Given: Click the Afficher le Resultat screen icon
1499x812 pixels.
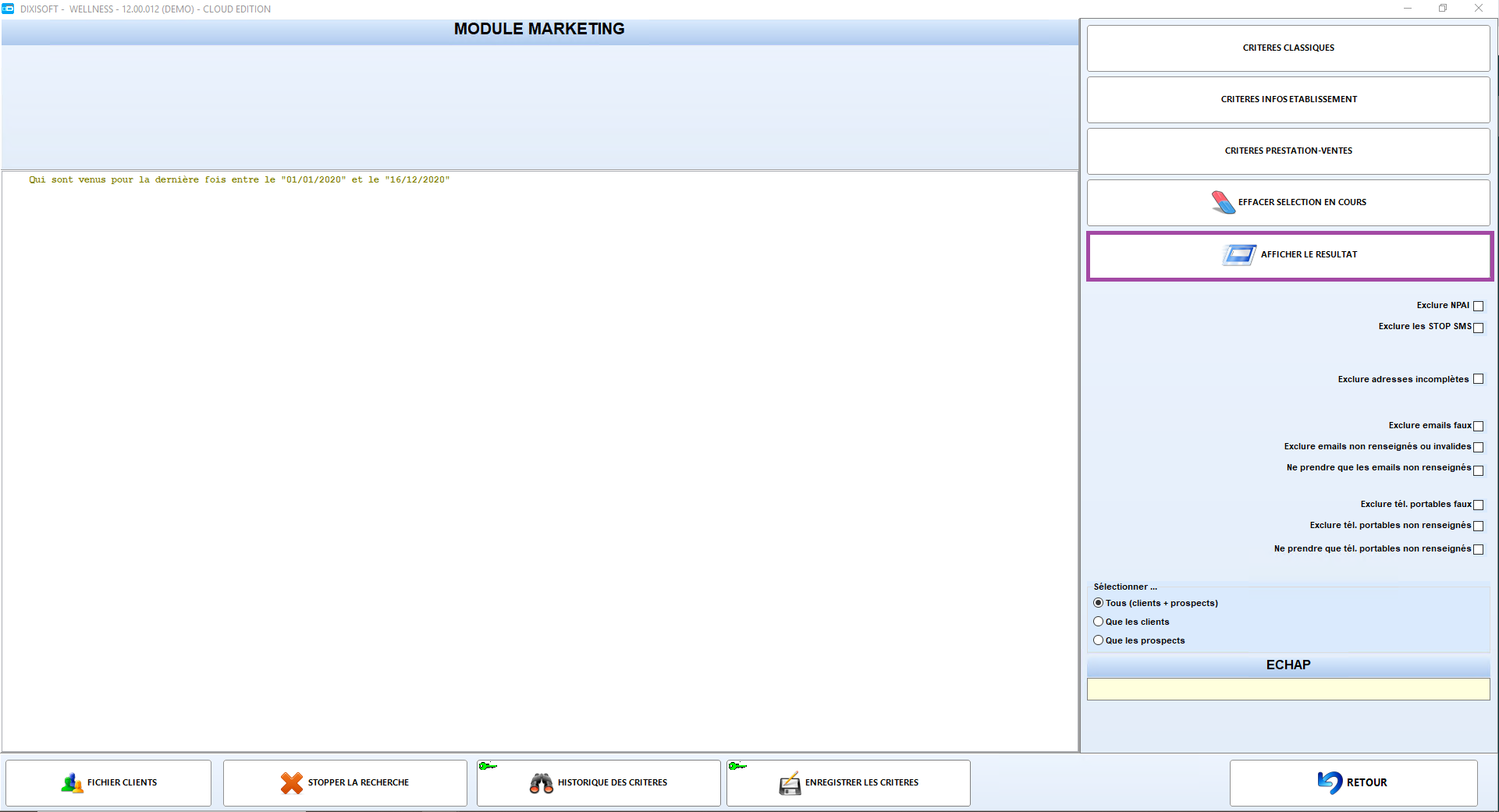Looking at the screenshot, I should point(1238,255).
